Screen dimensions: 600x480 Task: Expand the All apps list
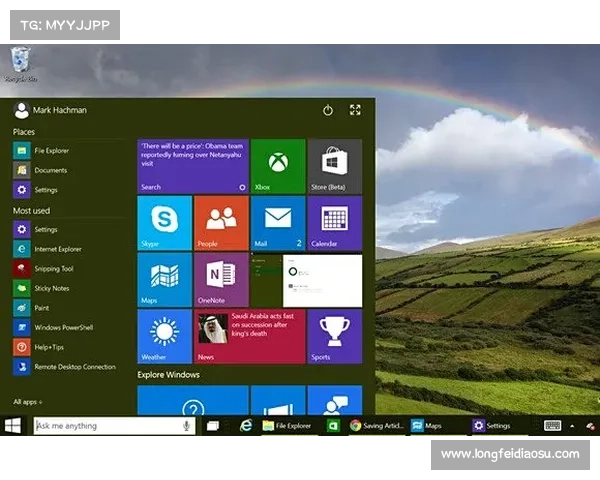click(x=28, y=401)
